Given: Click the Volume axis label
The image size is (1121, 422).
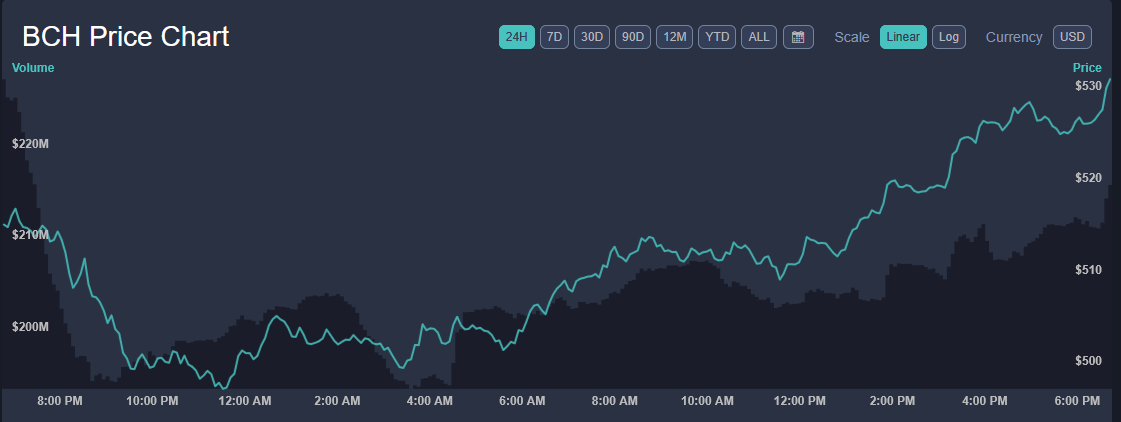Looking at the screenshot, I should [x=33, y=68].
